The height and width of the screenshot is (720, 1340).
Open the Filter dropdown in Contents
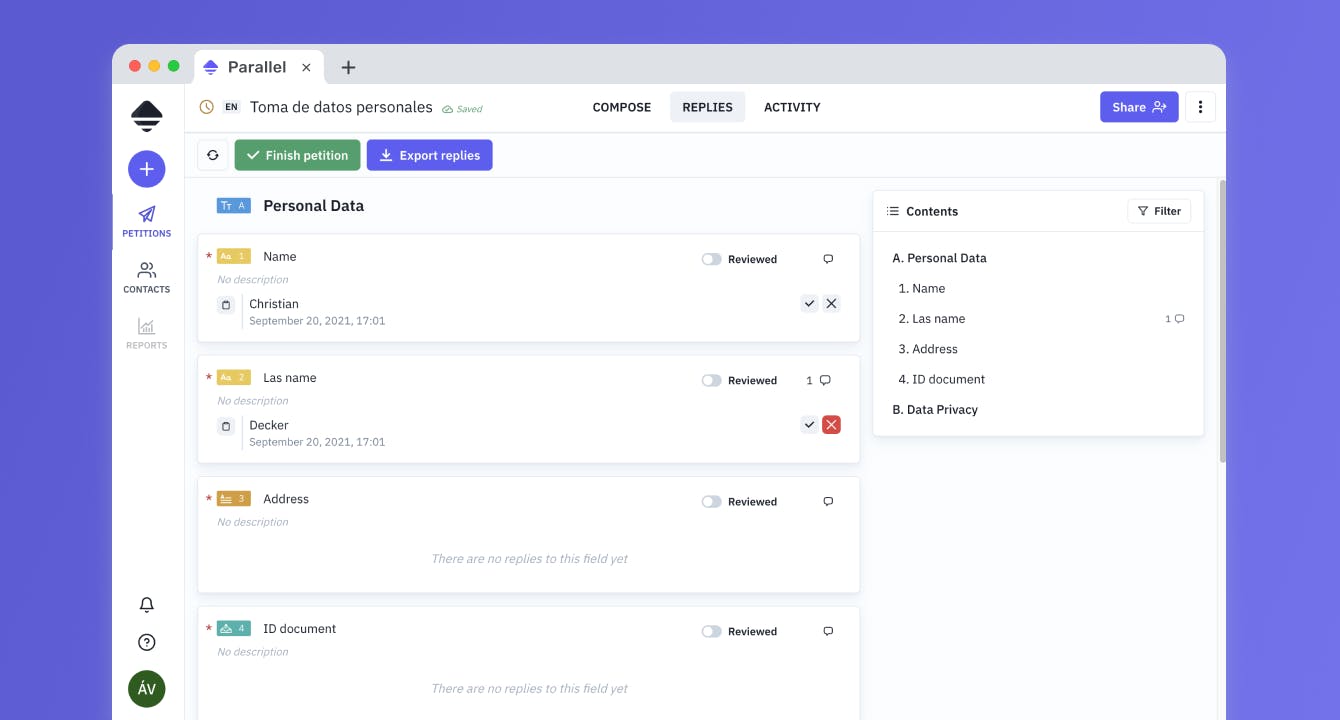pos(1159,211)
